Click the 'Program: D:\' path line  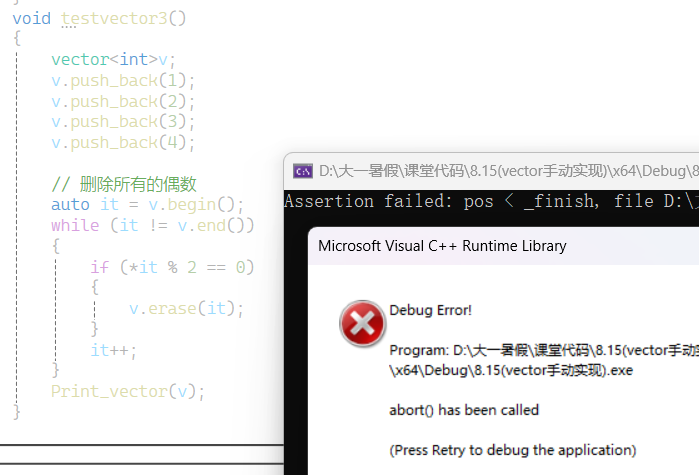pos(544,350)
